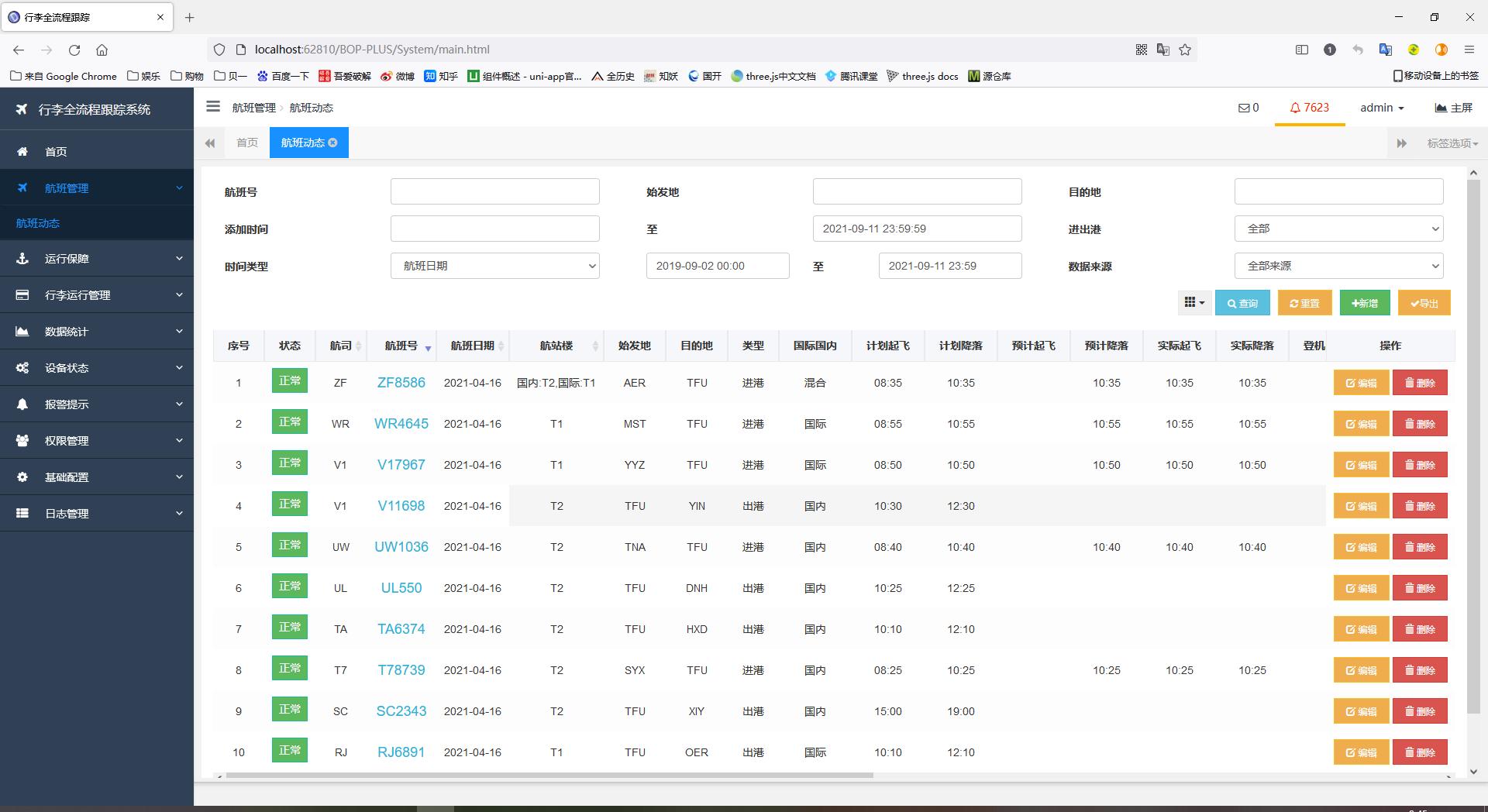Viewport: 1488px width, 812px height.
Task: Bookmark this page with star icon
Action: pyautogui.click(x=1185, y=50)
